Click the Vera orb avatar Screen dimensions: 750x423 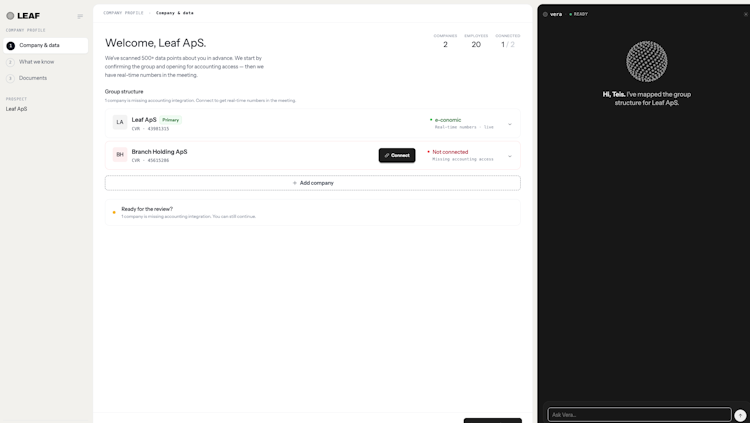[647, 61]
